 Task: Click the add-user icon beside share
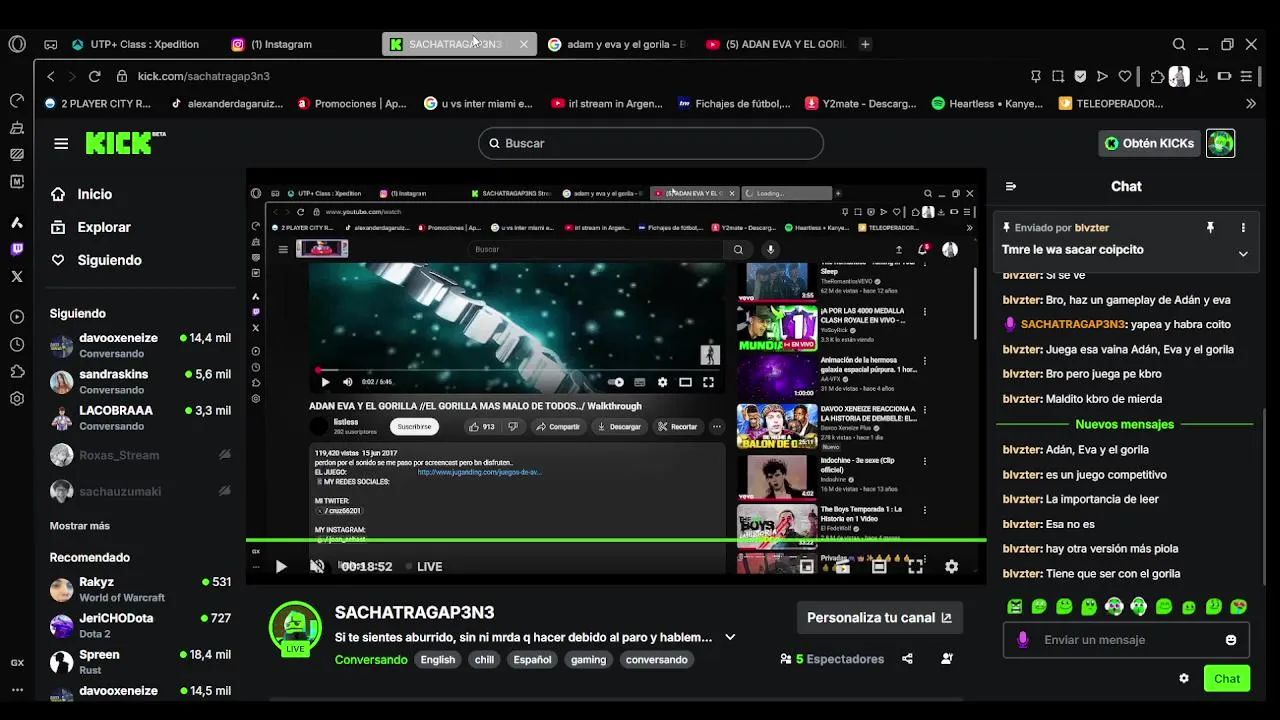(x=946, y=659)
